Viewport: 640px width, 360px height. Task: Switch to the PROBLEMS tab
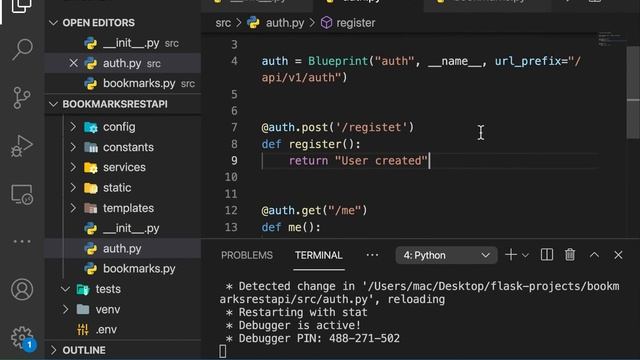point(247,255)
